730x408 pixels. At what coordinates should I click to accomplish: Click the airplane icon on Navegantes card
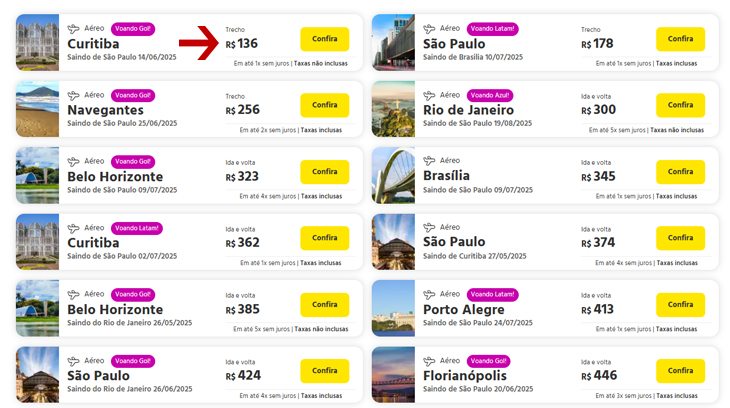tap(73, 95)
